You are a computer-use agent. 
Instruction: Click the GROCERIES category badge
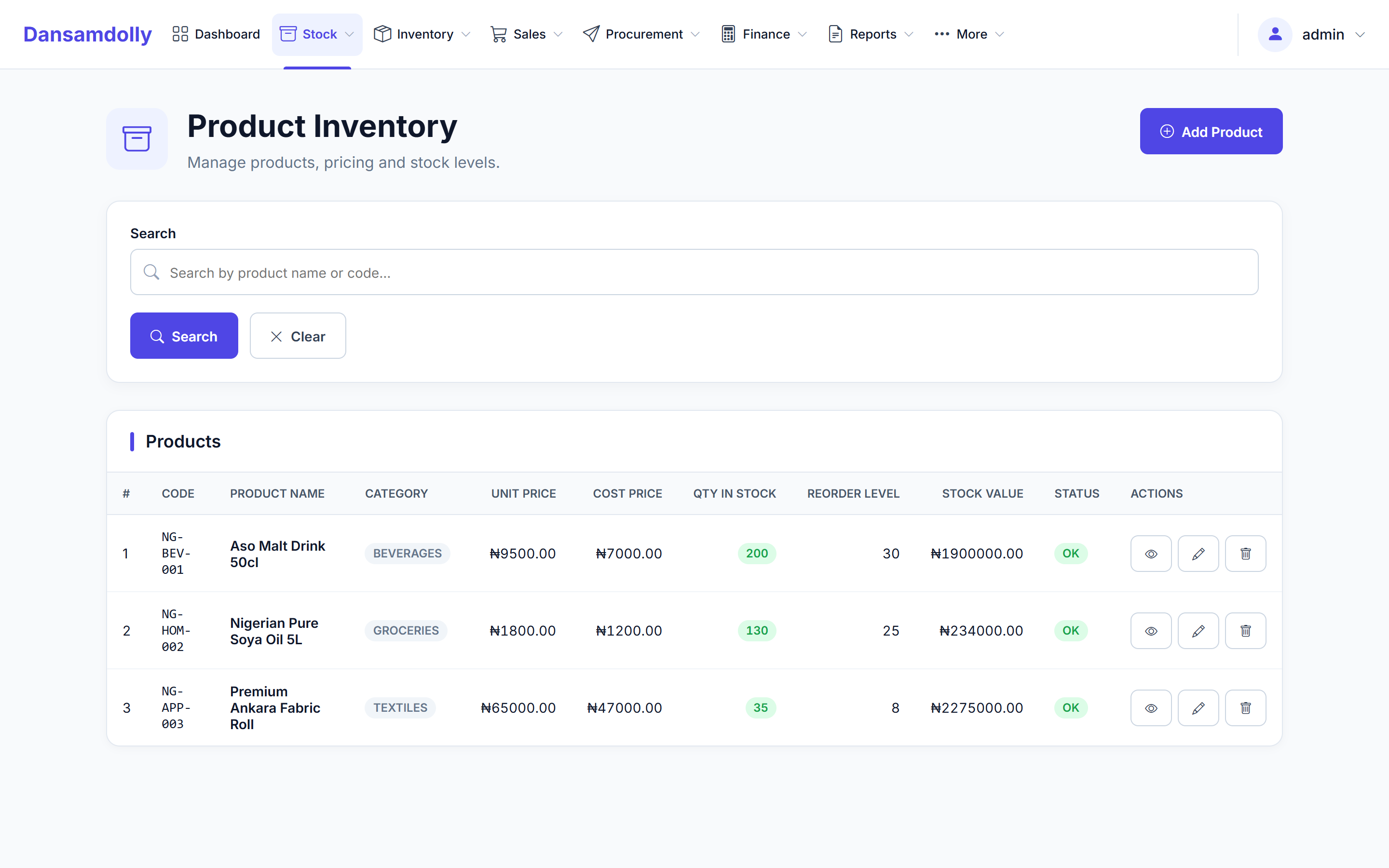[406, 630]
